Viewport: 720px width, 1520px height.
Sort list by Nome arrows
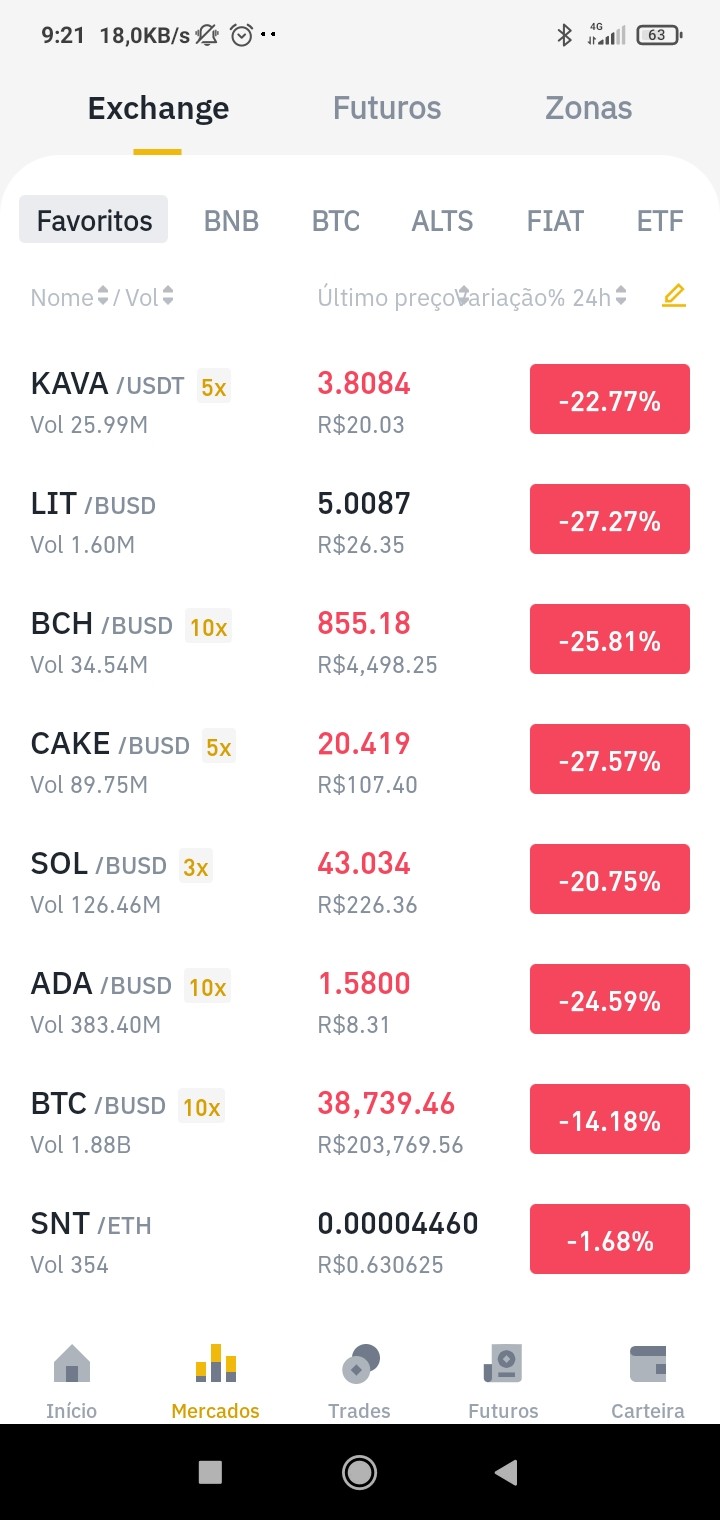102,297
